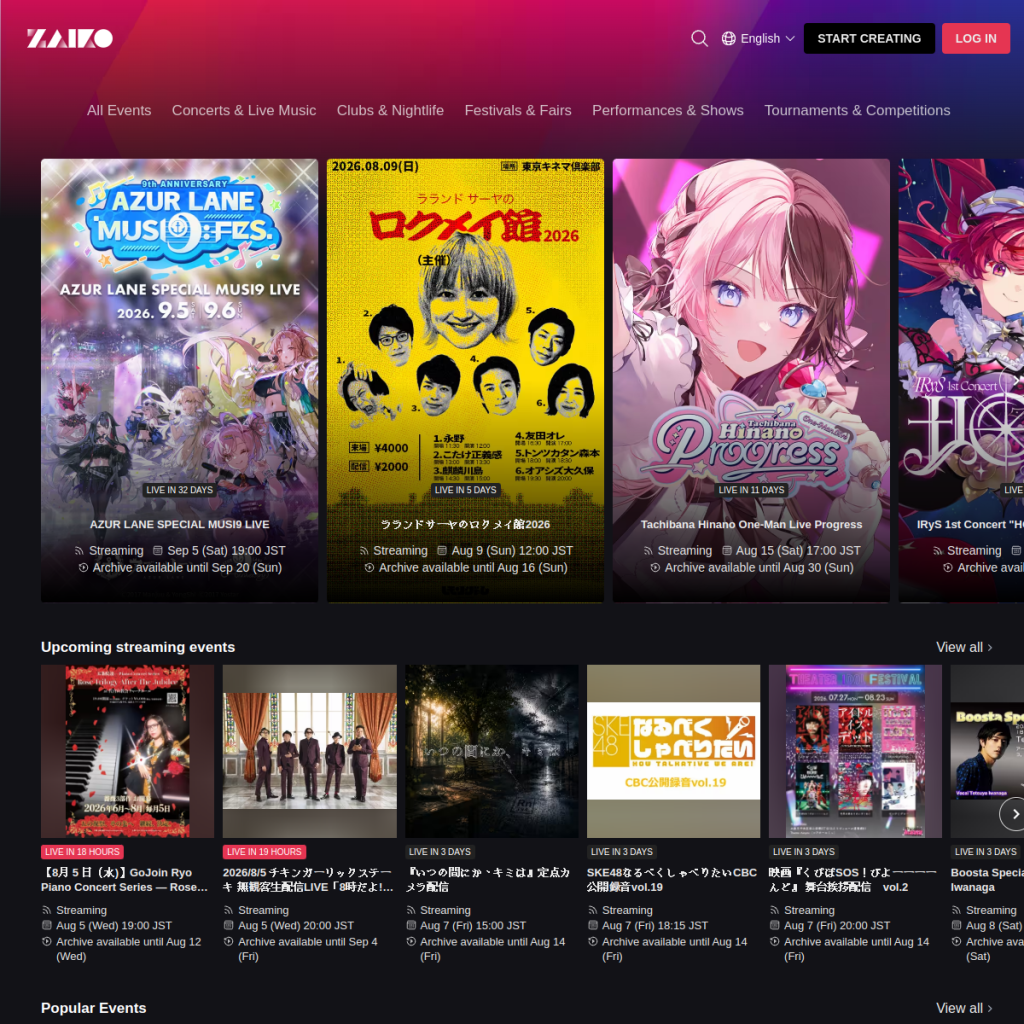Open the SKE48 なるべくしゃべりたい thumbnail

click(673, 751)
